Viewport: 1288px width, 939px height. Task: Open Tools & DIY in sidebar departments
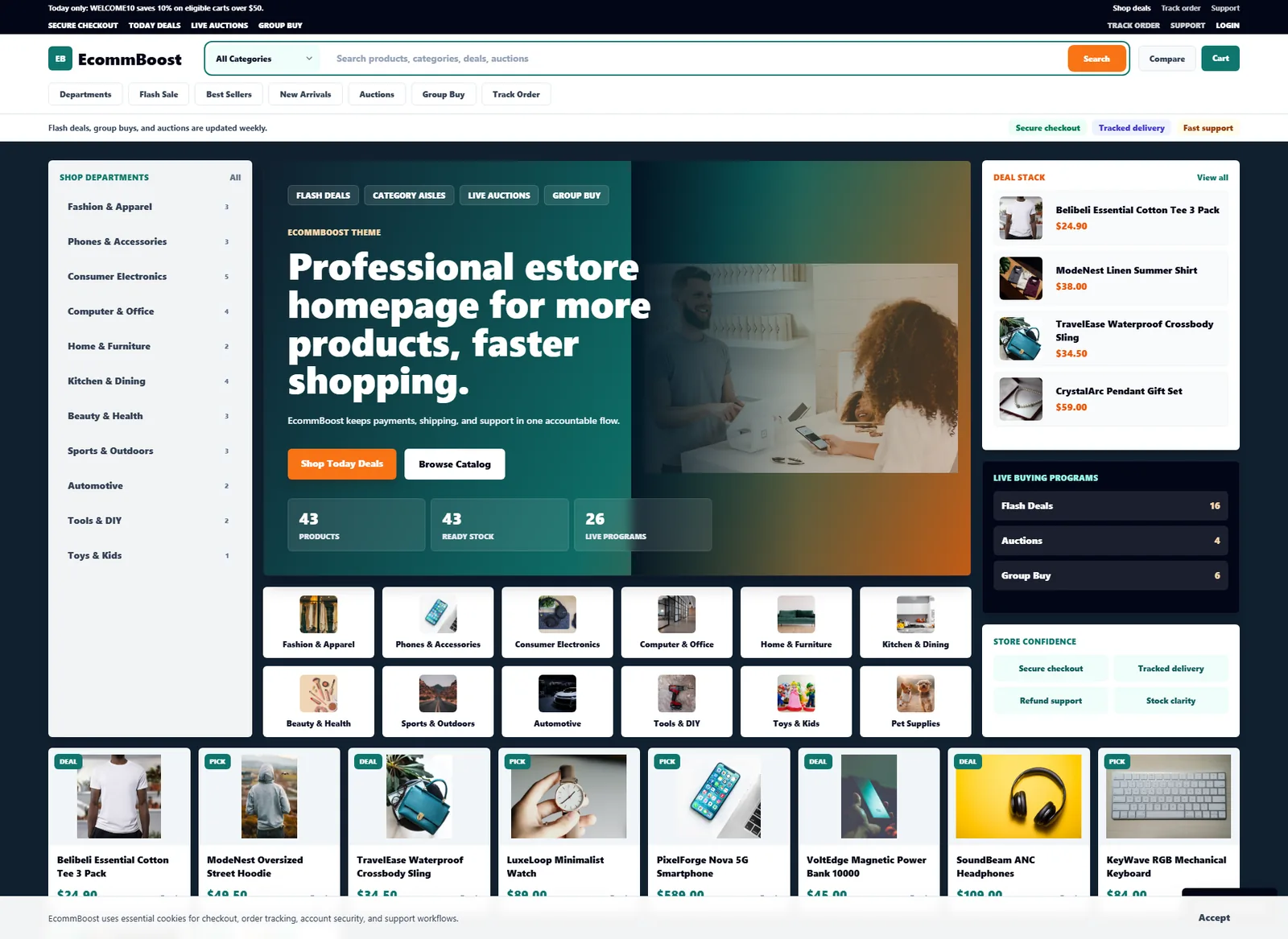[x=148, y=521]
